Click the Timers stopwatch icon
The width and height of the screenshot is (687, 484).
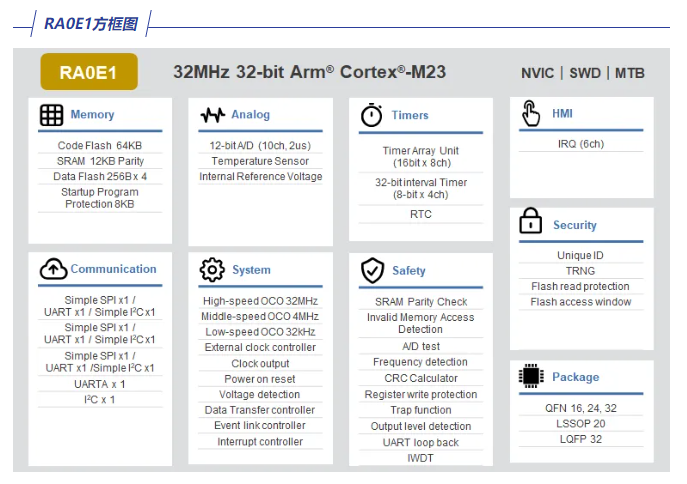point(372,115)
